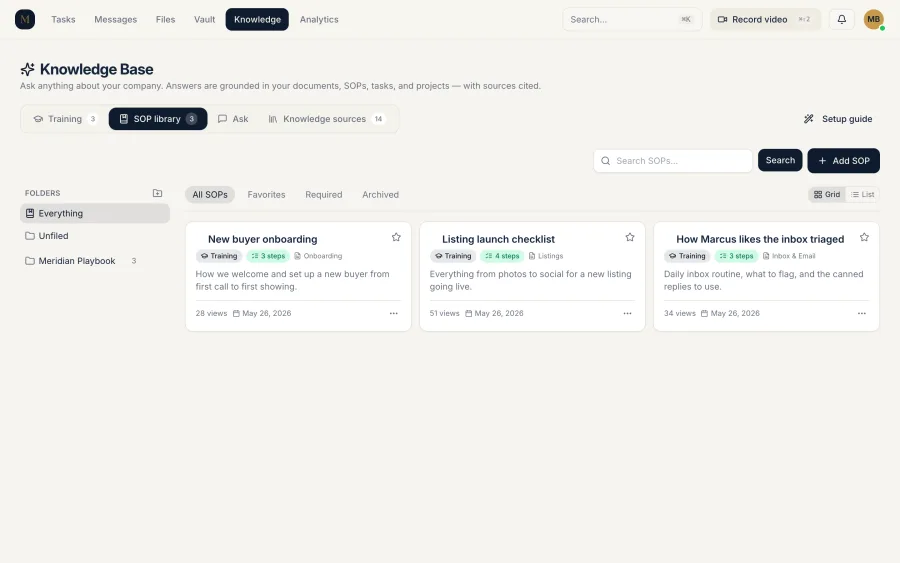Open How Marcus likes the inbox triaged
This screenshot has width=900, height=563.
pos(760,239)
